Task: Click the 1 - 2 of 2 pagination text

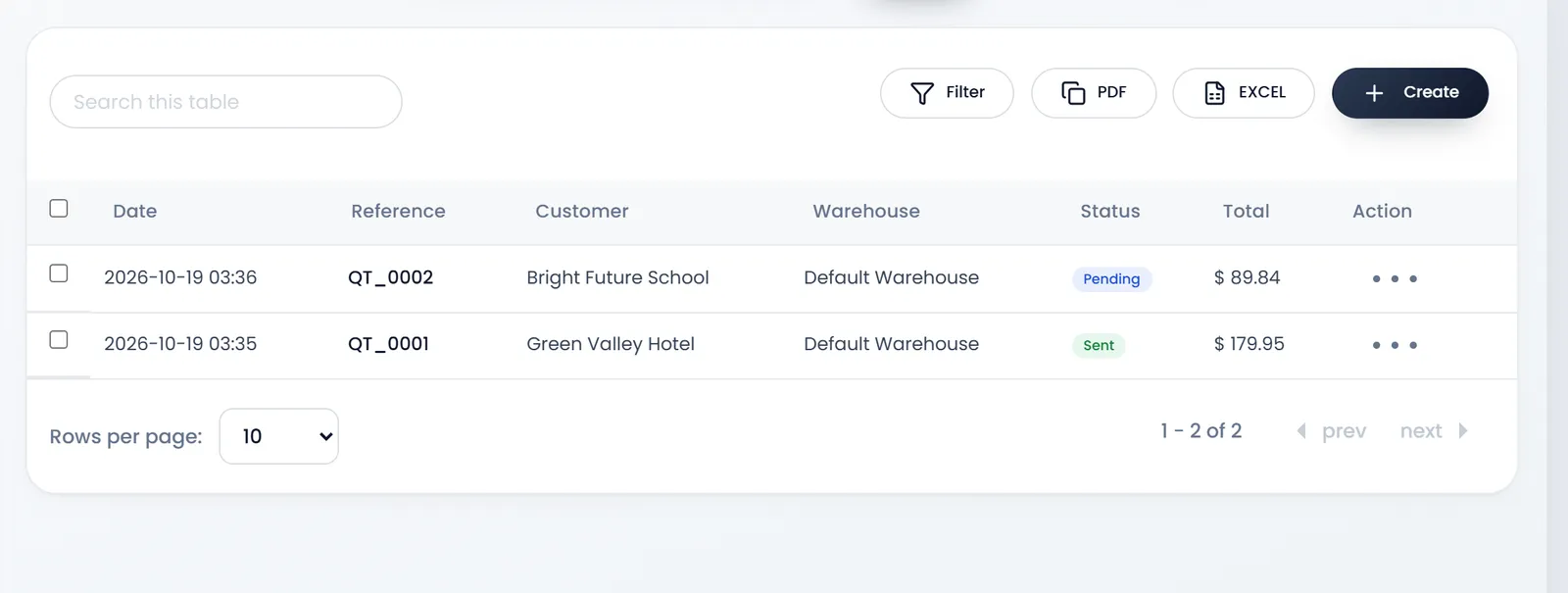Action: click(x=1200, y=431)
